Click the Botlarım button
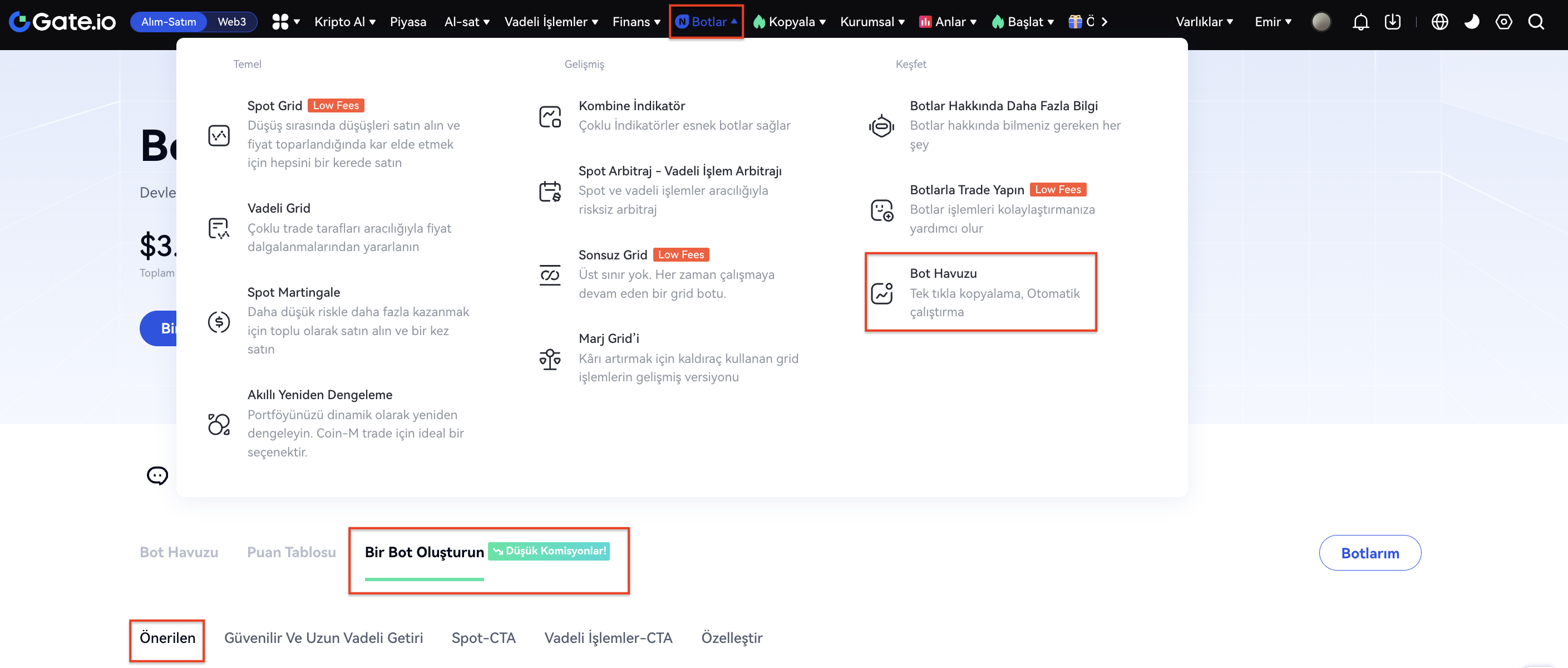This screenshot has height=668, width=1568. tap(1369, 553)
